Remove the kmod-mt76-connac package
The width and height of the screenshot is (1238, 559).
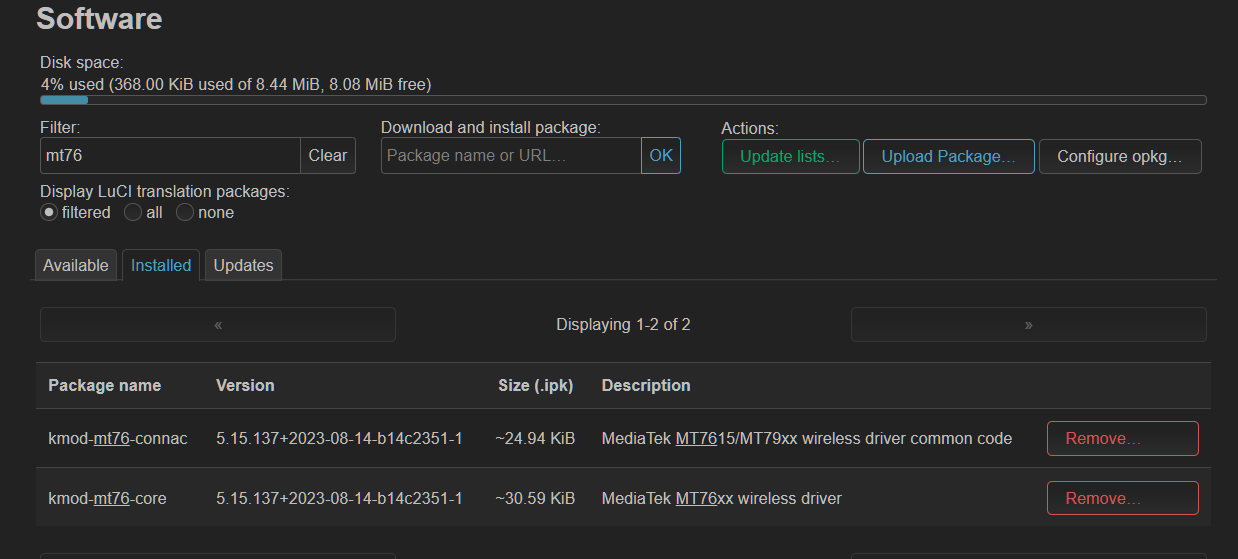(x=1123, y=438)
